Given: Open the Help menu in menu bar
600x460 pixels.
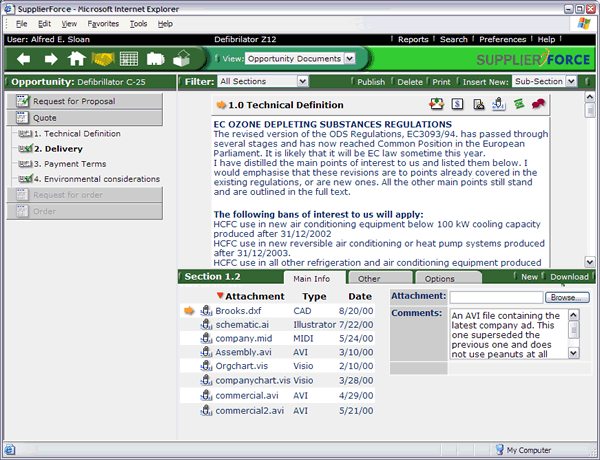Looking at the screenshot, I should coord(165,24).
